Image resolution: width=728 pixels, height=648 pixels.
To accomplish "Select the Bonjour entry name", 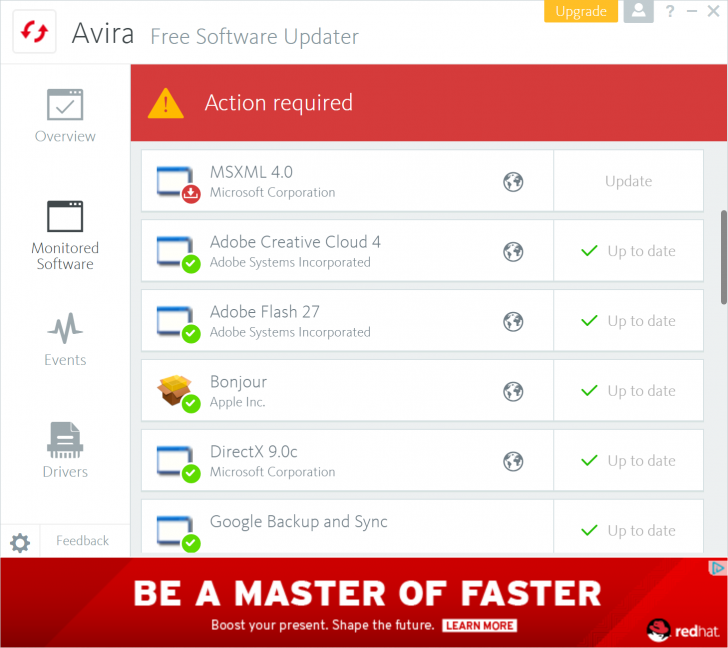I will tap(238, 382).
